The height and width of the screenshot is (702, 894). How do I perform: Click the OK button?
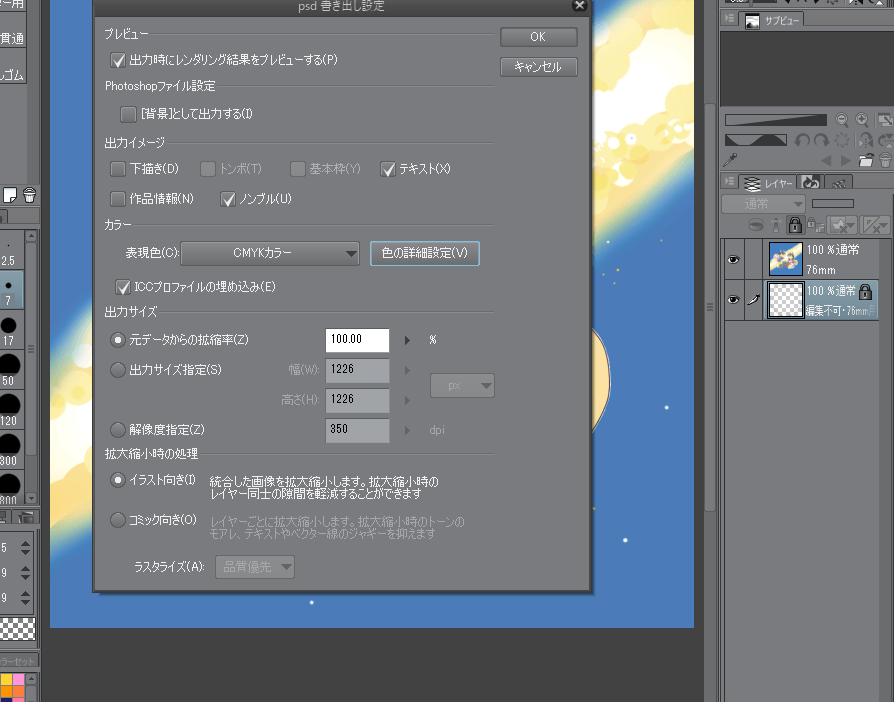[x=538, y=36]
